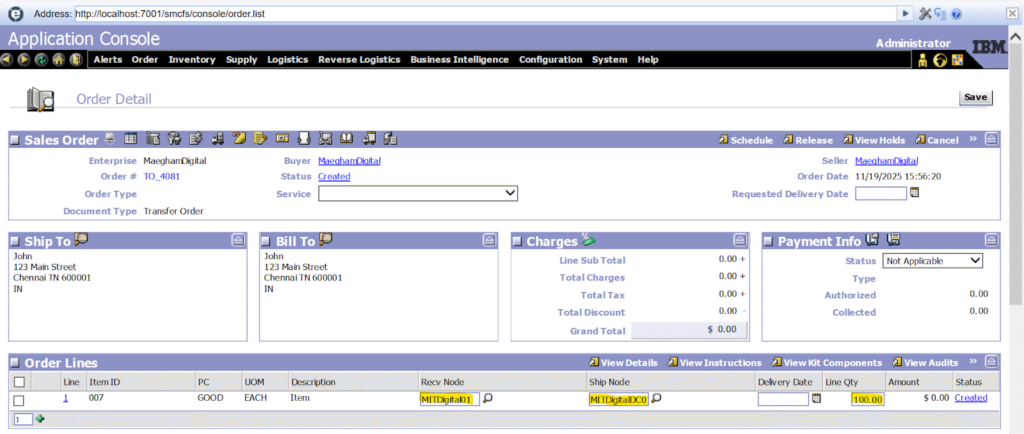Expand the Payment Status dropdown
The image size is (1024, 434).
click(932, 261)
